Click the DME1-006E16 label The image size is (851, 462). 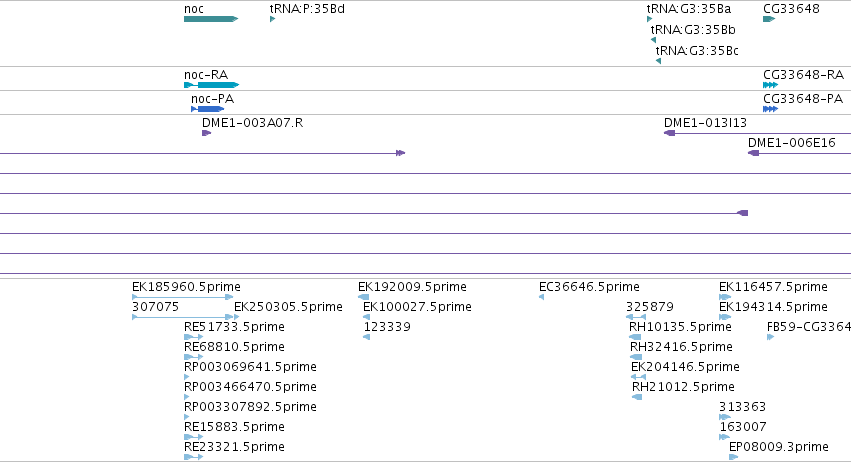(791, 143)
